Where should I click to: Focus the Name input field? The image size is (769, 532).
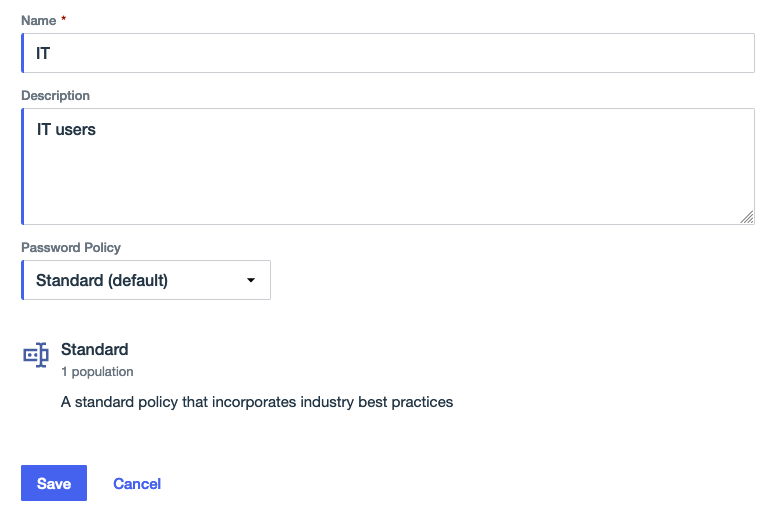(388, 53)
